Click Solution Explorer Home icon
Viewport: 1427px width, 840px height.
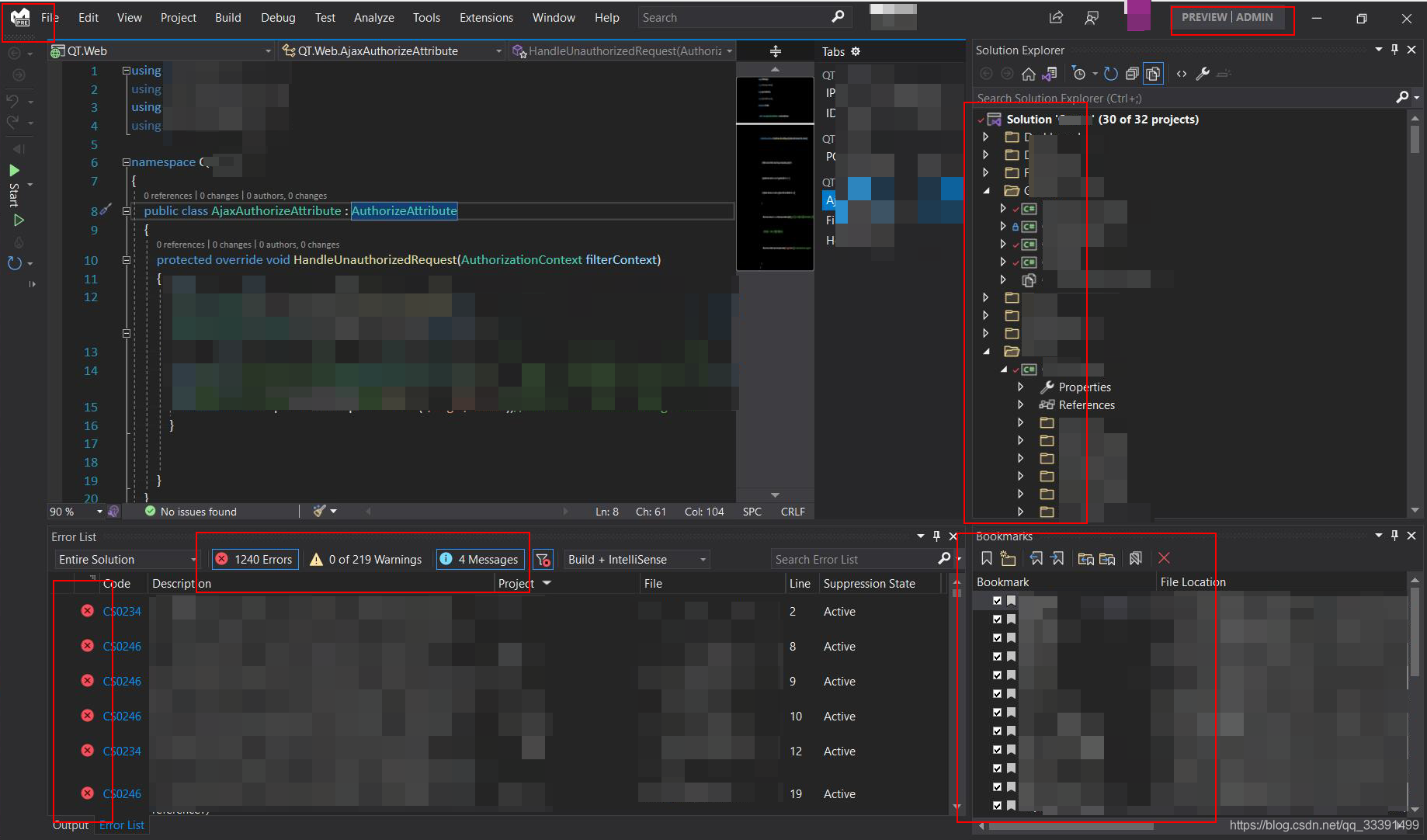tap(1029, 74)
